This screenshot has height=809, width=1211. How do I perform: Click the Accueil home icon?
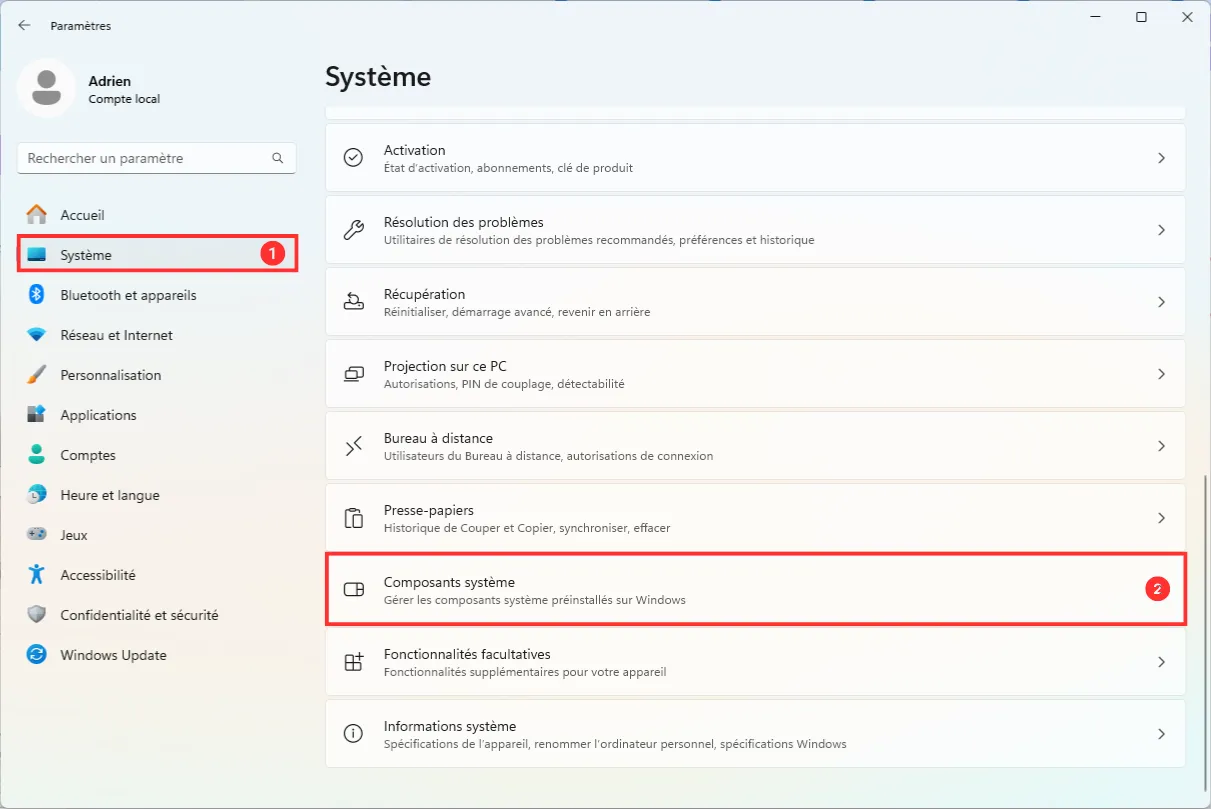pos(37,215)
